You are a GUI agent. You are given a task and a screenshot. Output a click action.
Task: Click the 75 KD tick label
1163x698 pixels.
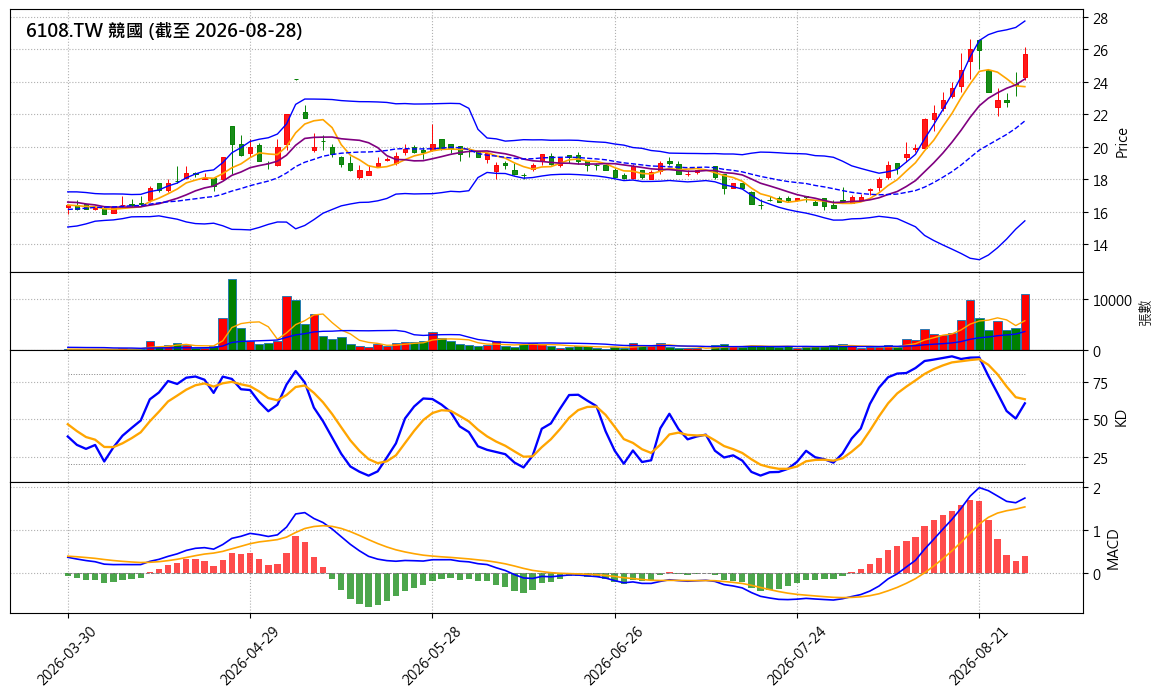point(1100,384)
